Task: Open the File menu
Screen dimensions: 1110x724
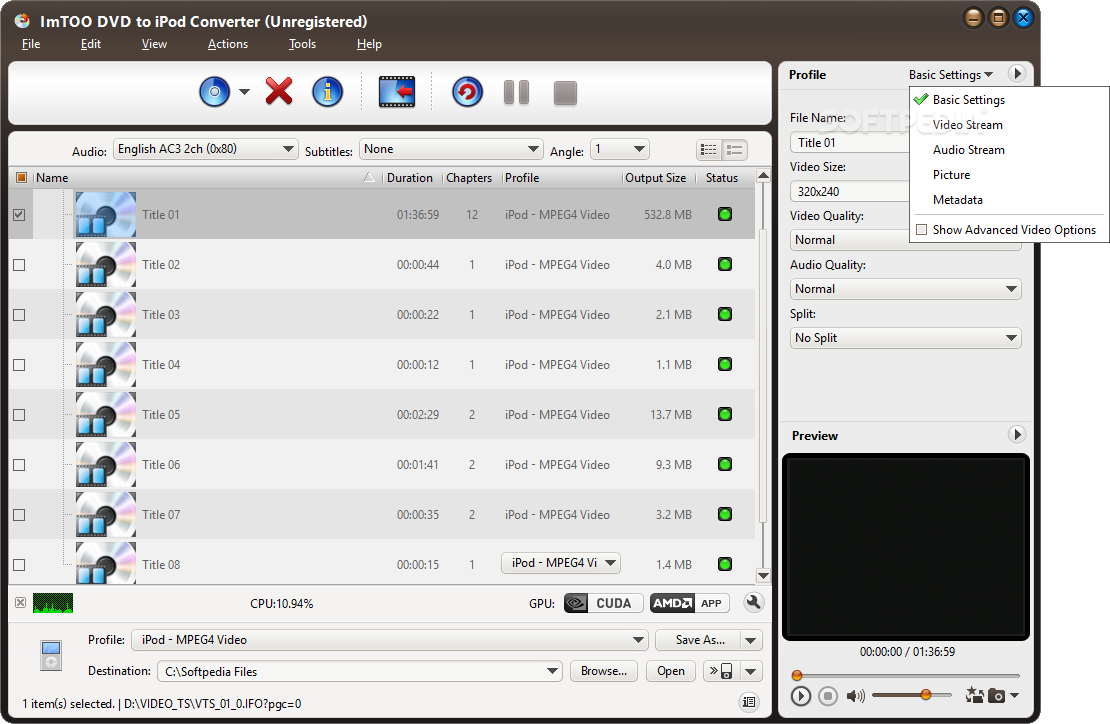Action: pyautogui.click(x=30, y=44)
